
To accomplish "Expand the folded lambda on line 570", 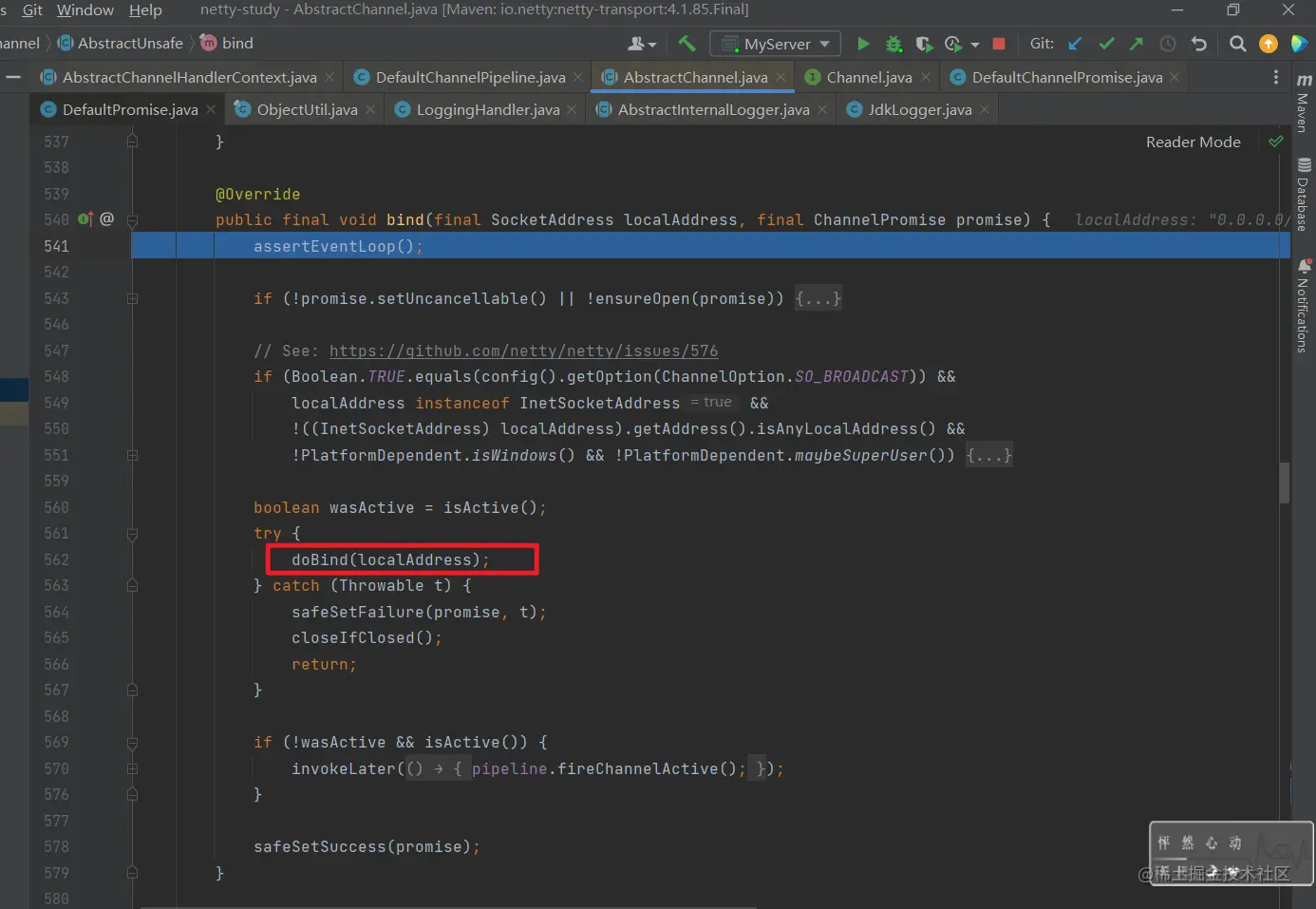I will point(132,768).
